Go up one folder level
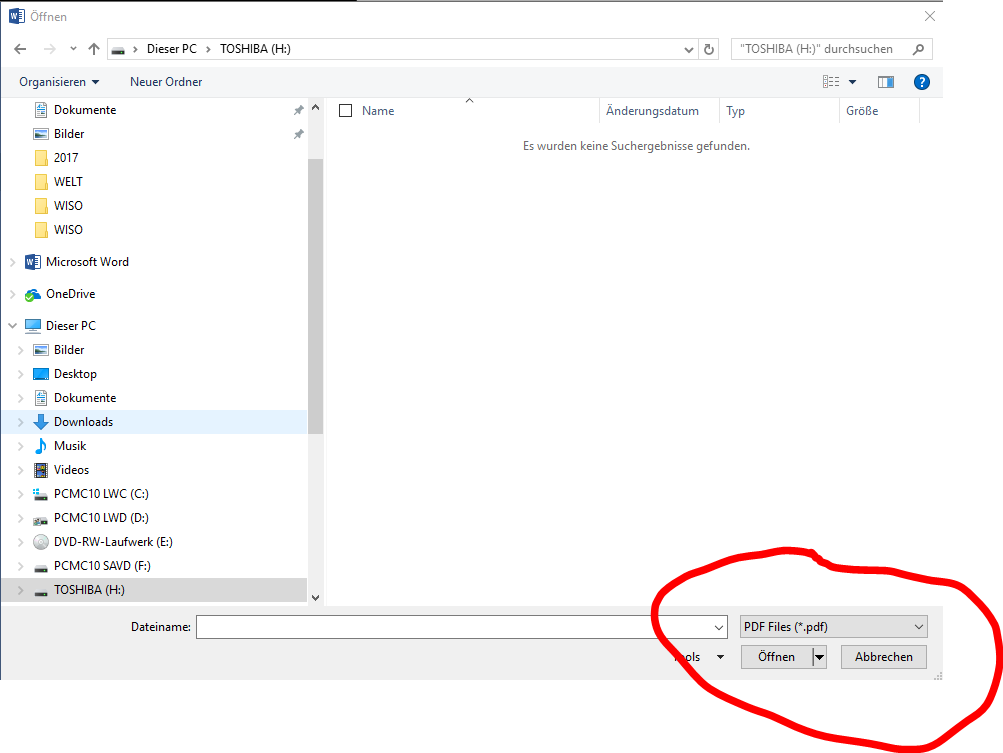1003x753 pixels. pyautogui.click(x=94, y=49)
